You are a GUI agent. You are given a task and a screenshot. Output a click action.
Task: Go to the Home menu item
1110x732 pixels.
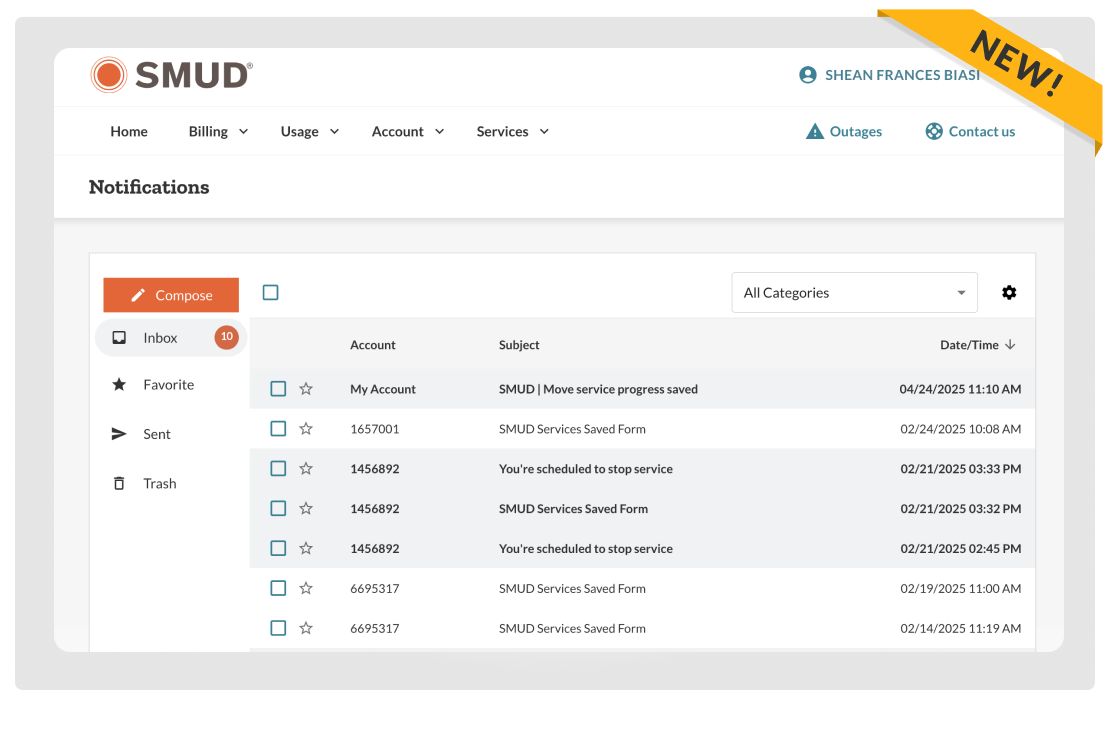129,132
